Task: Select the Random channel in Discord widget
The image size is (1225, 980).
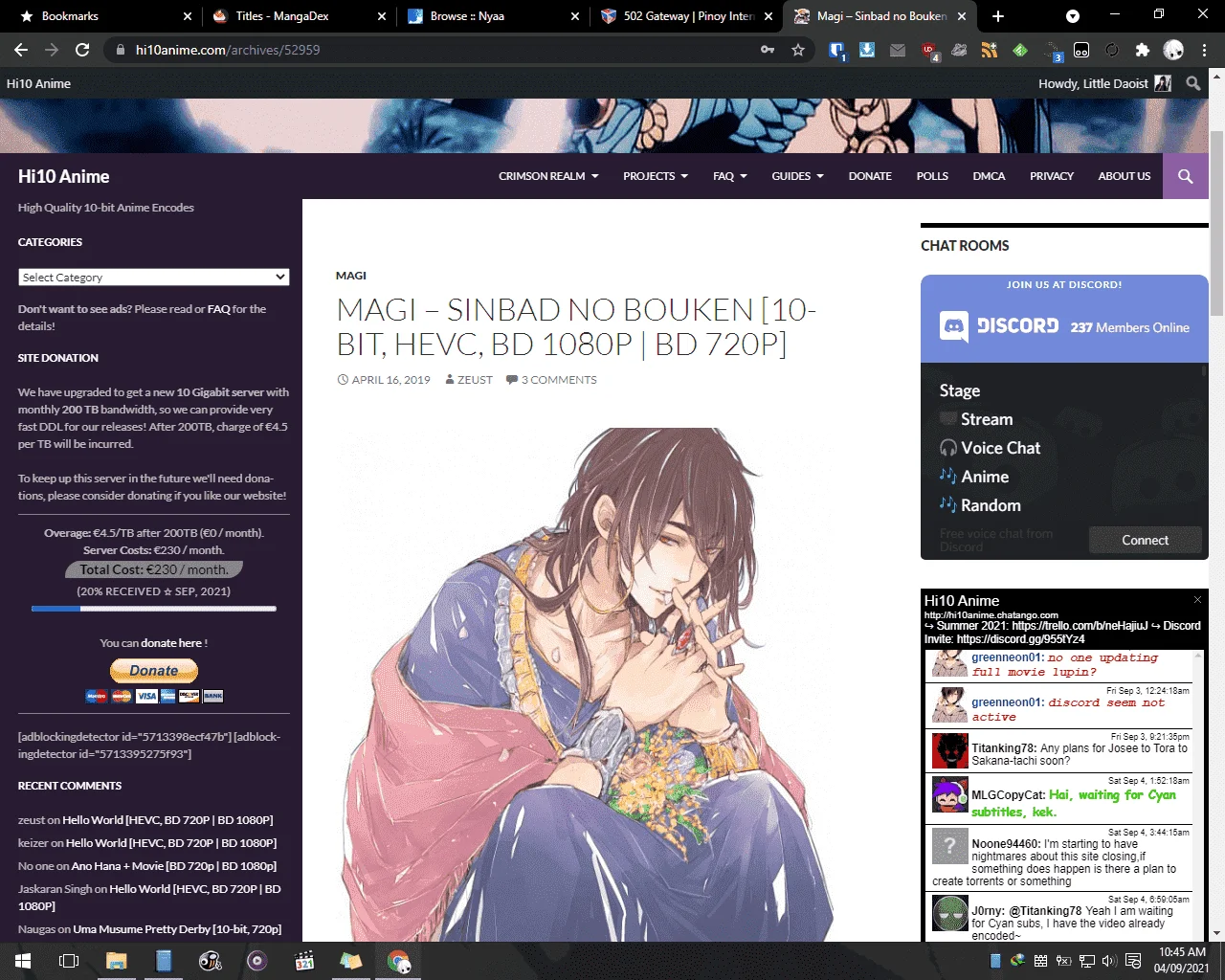Action: (x=991, y=505)
